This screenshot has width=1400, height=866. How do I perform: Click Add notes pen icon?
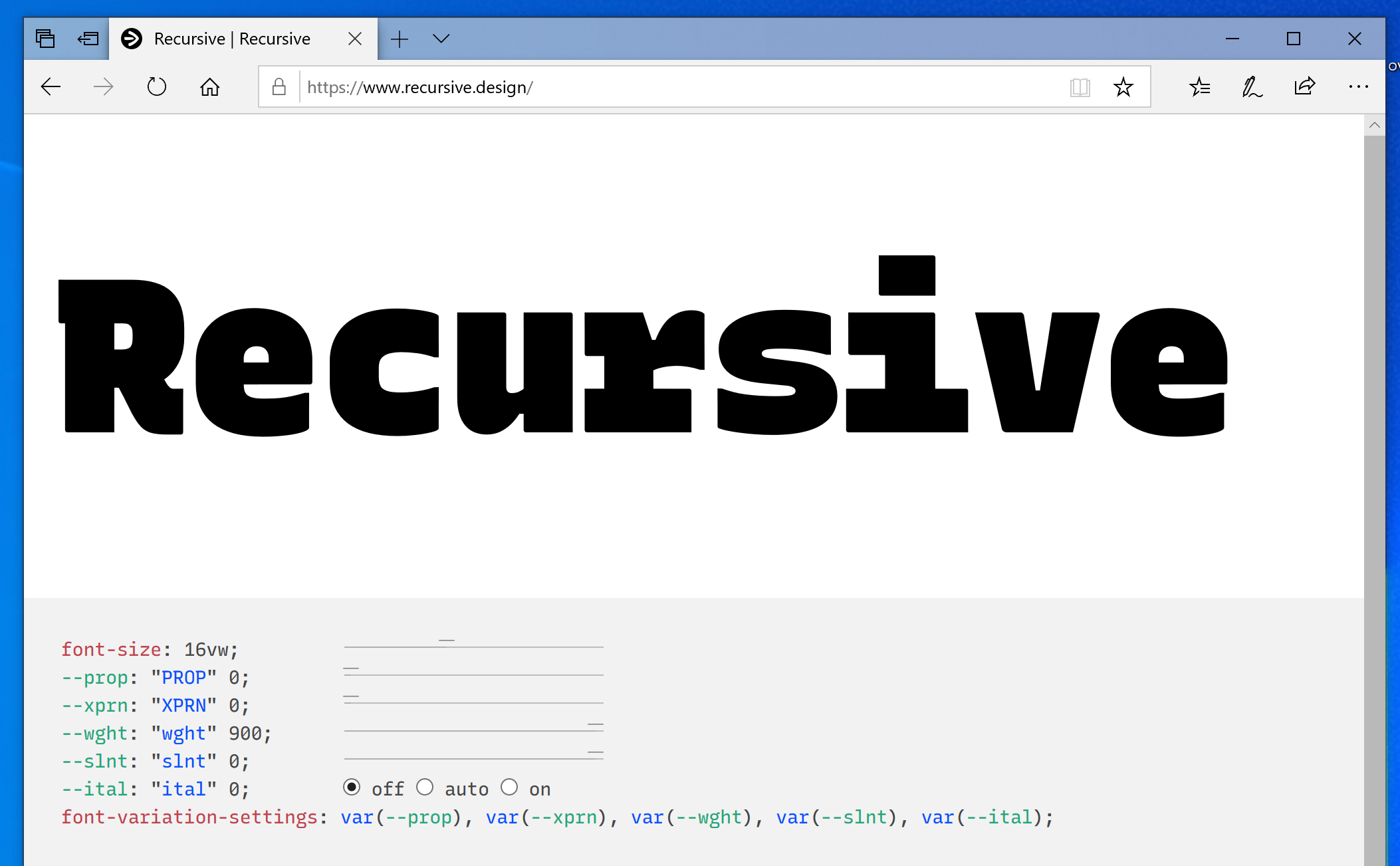click(x=1252, y=87)
